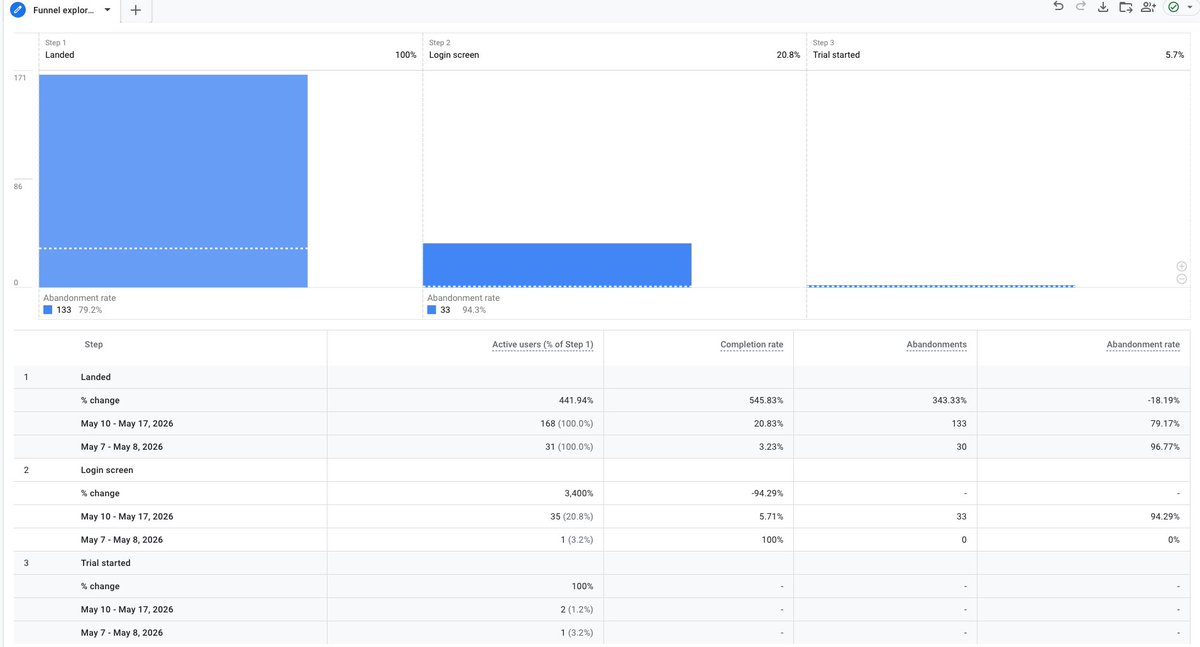Click the 100% change cell under Trial started
The width and height of the screenshot is (1200, 647).
582,586
